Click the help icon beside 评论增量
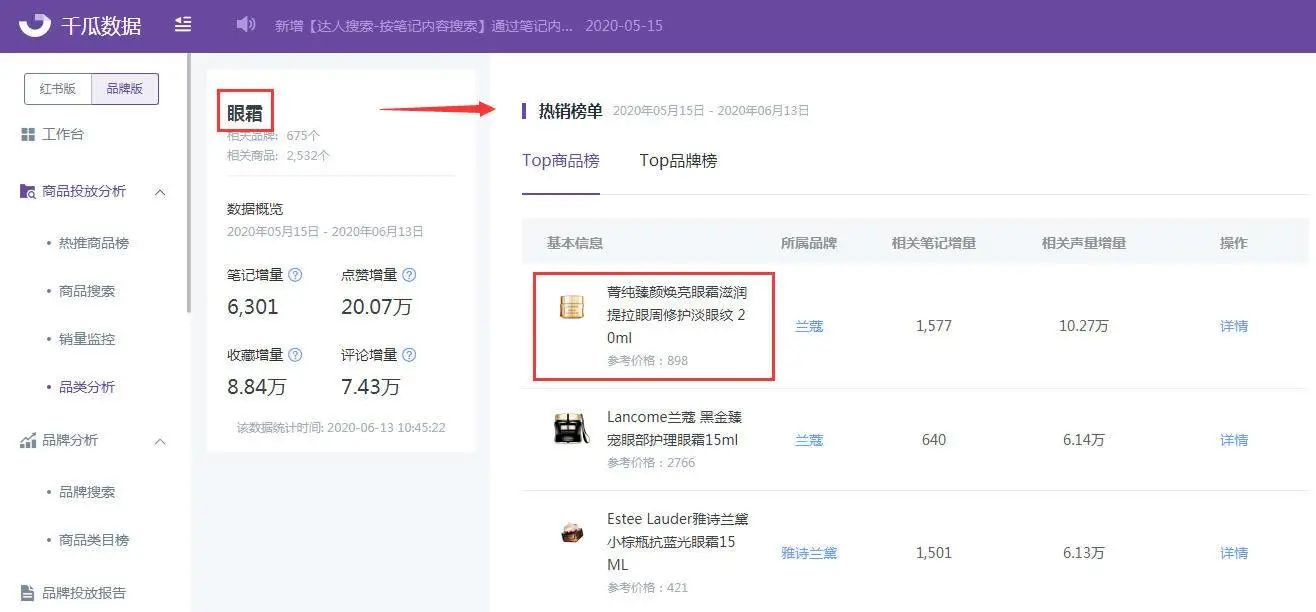This screenshot has width=1316, height=612. click(x=409, y=355)
